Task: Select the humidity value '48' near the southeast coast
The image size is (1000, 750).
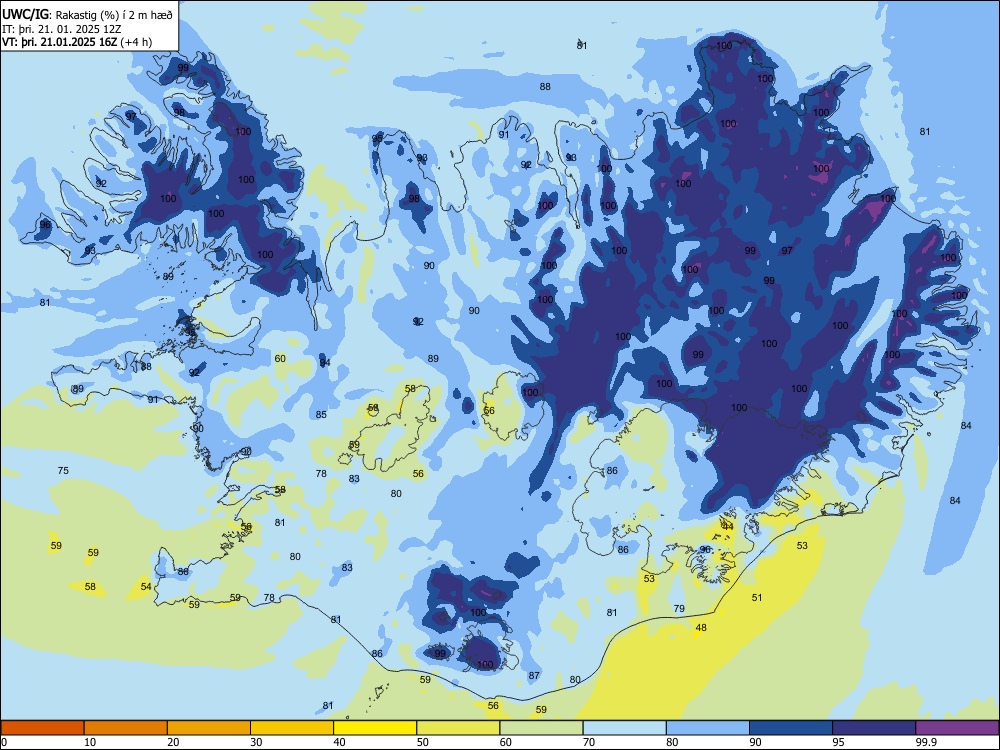Action: 701,628
